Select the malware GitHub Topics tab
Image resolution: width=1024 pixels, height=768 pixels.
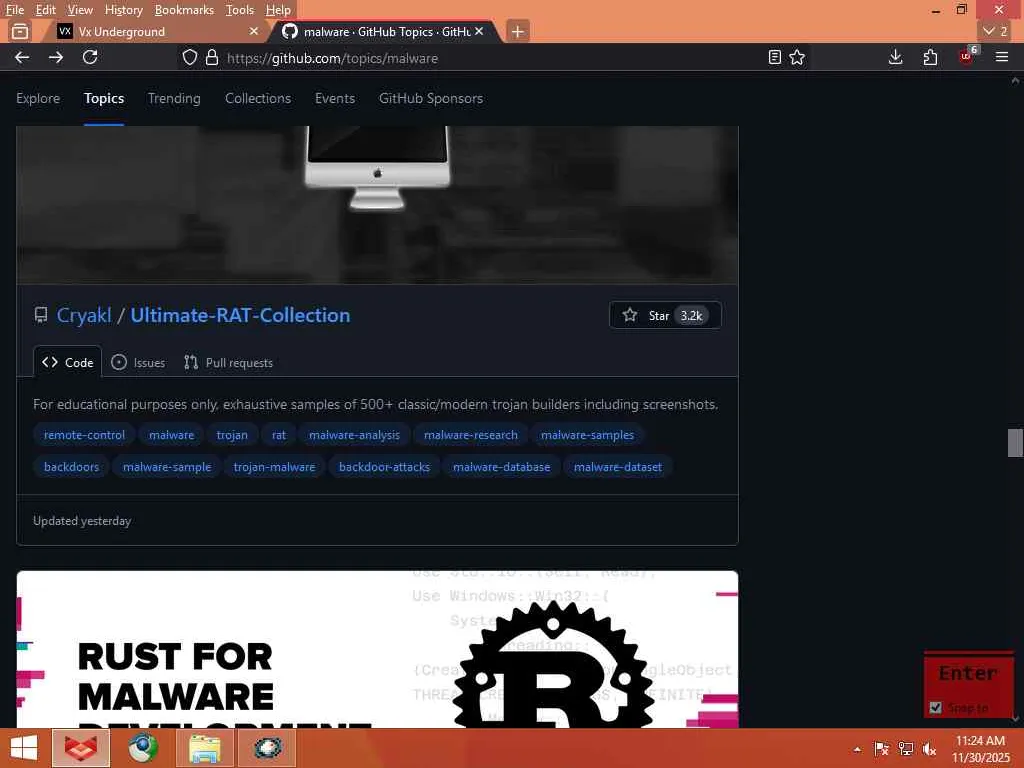click(385, 31)
